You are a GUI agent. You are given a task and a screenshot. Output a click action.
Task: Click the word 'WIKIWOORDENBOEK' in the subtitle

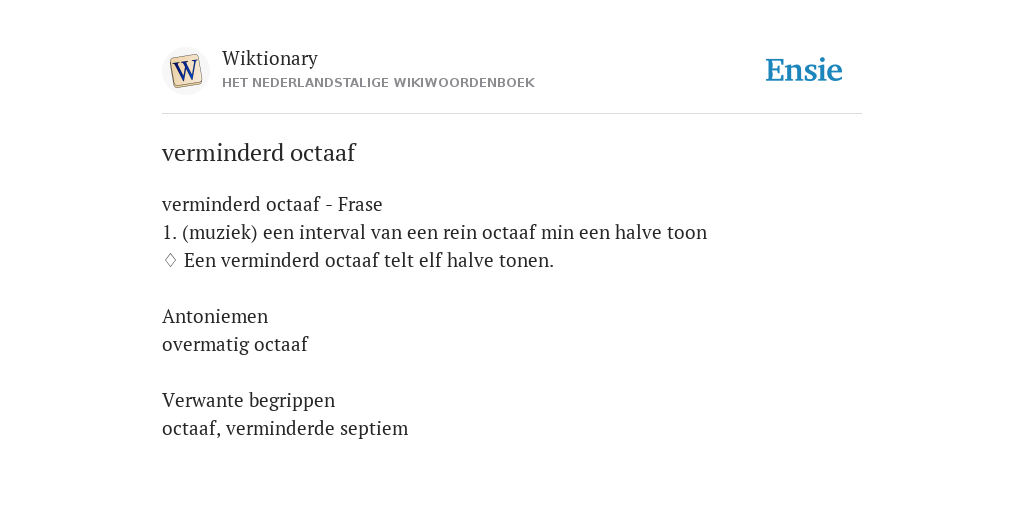[464, 83]
